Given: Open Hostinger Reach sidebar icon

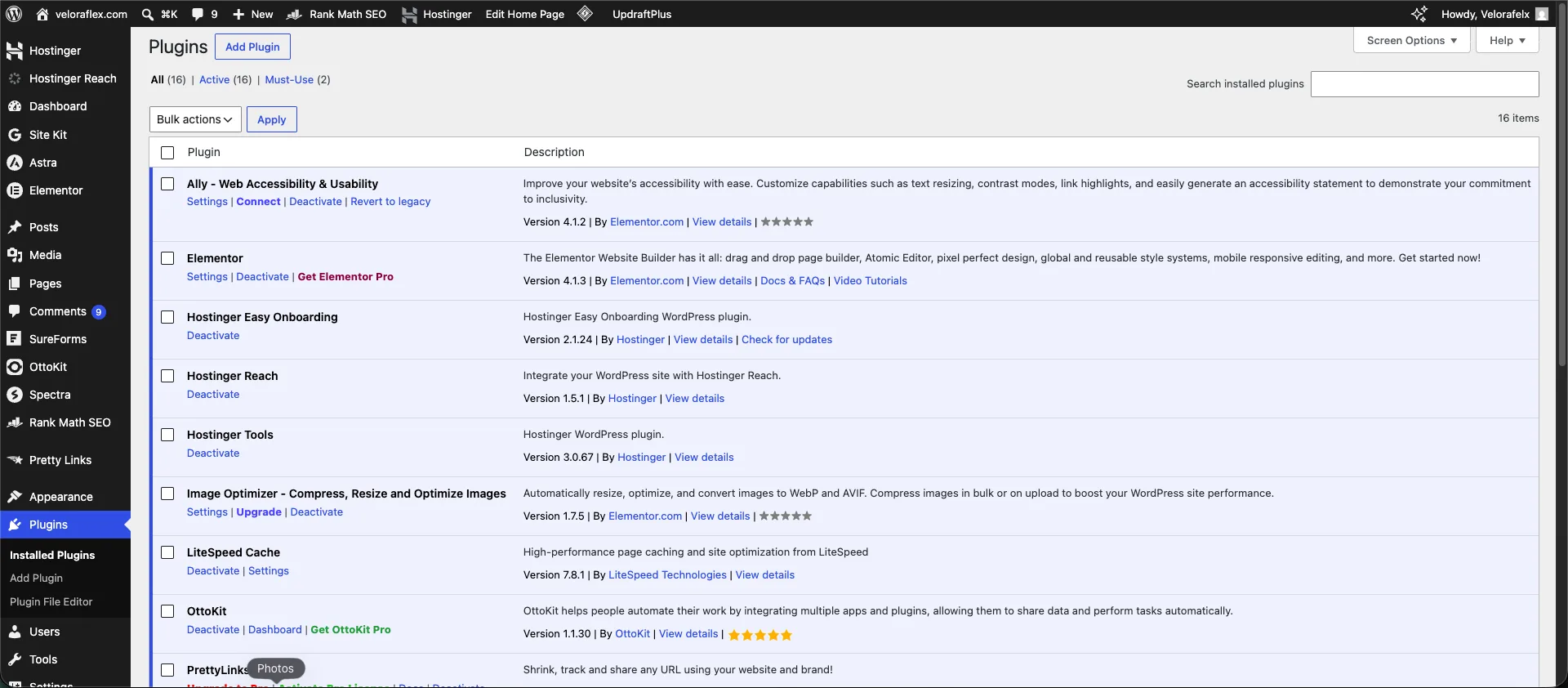Looking at the screenshot, I should point(14,78).
